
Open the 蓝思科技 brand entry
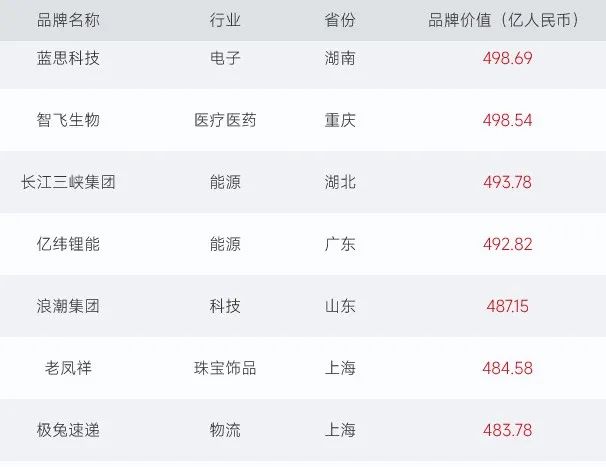[68, 58]
